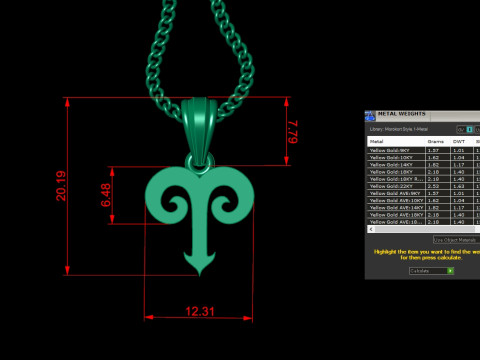
Task: Click the horizontal scrollbar of the metals table
Action: point(425,229)
